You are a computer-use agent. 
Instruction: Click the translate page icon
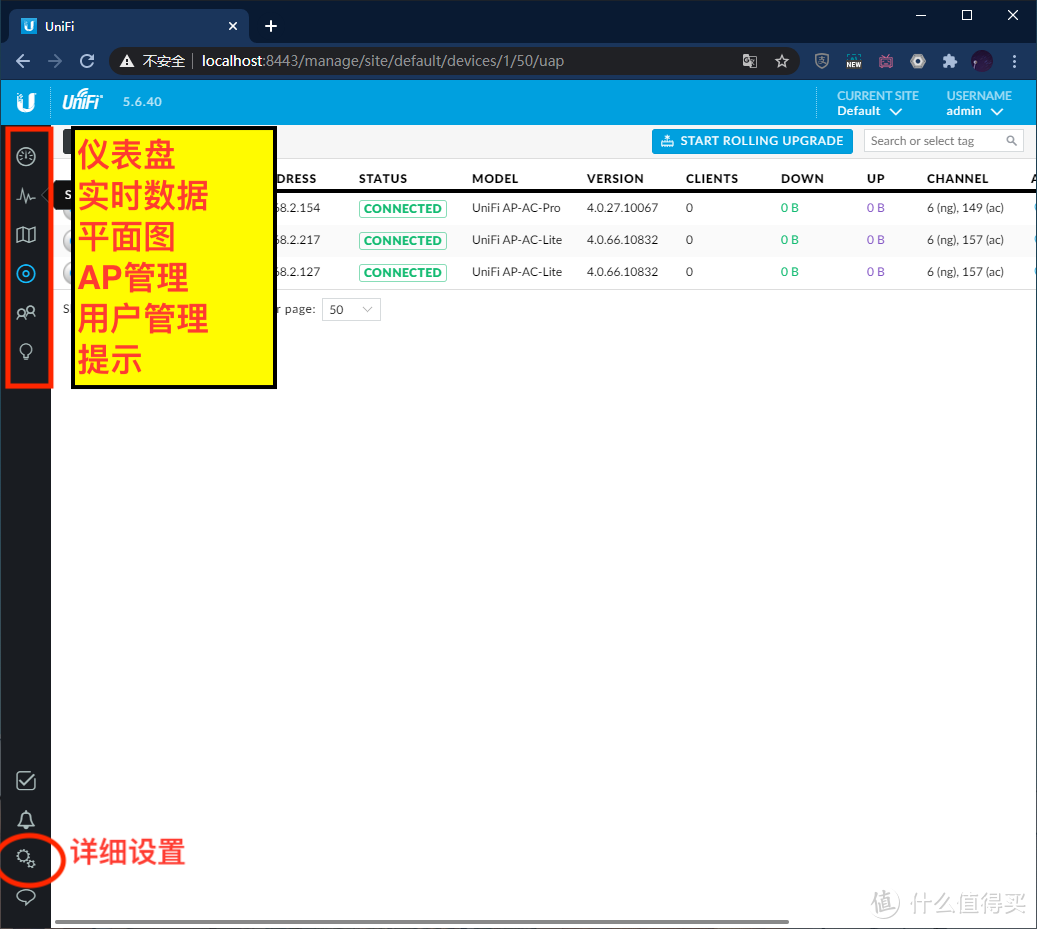[749, 61]
